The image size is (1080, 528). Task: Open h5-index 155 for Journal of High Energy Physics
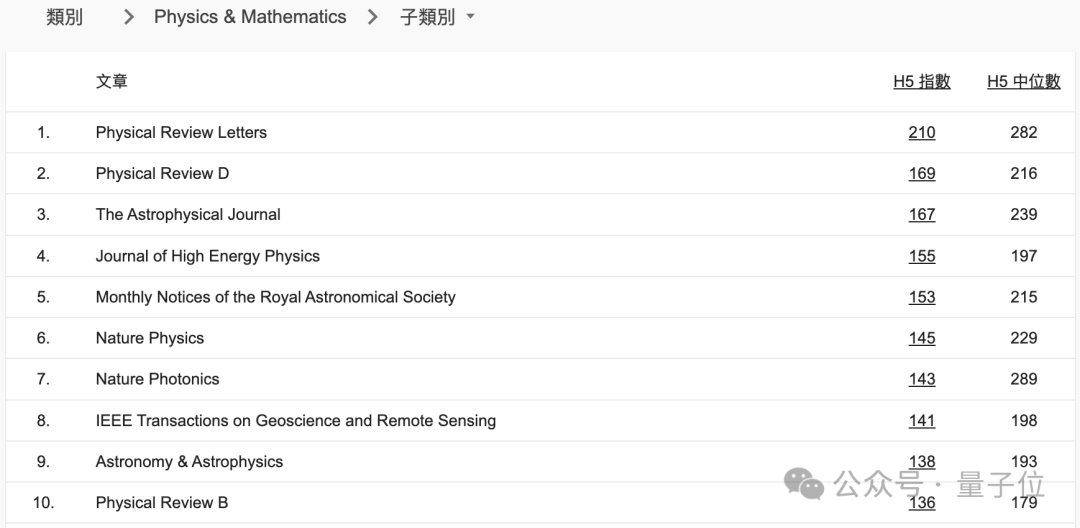pos(922,256)
